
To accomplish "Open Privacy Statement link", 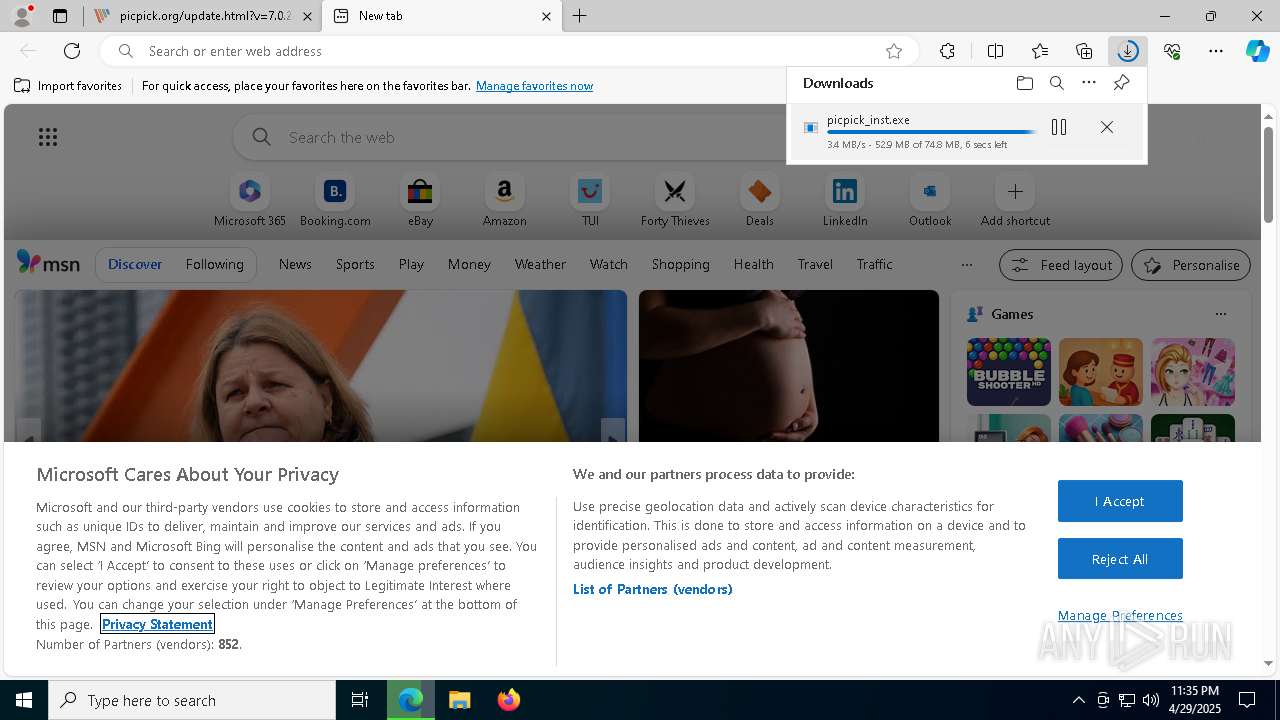I will [157, 624].
